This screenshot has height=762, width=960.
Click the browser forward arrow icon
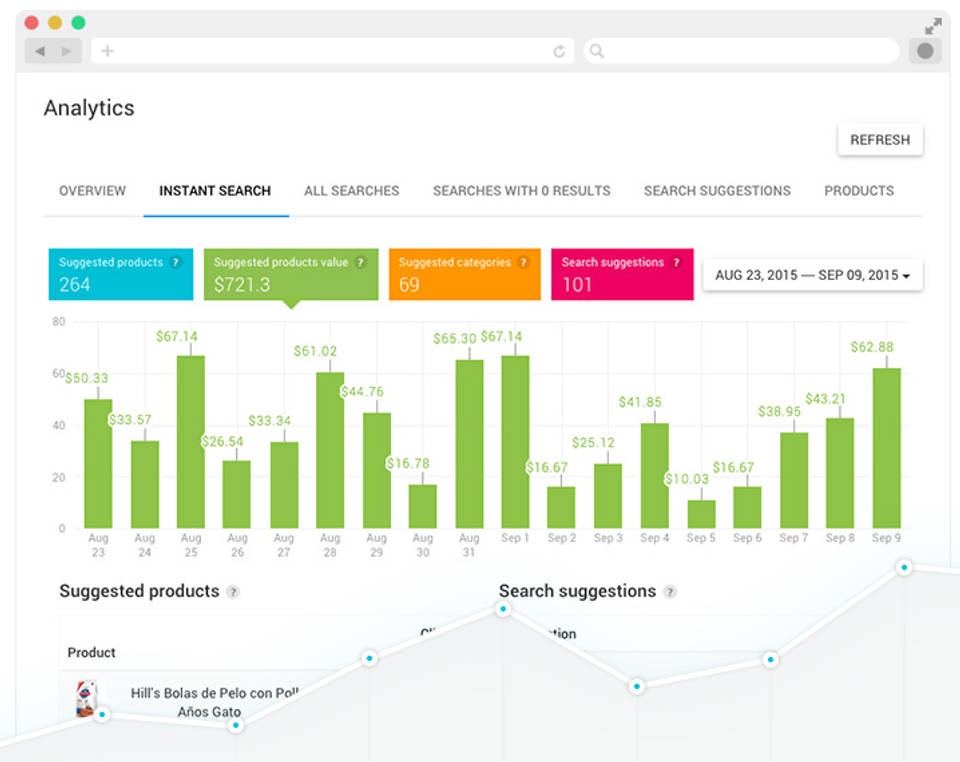66,51
